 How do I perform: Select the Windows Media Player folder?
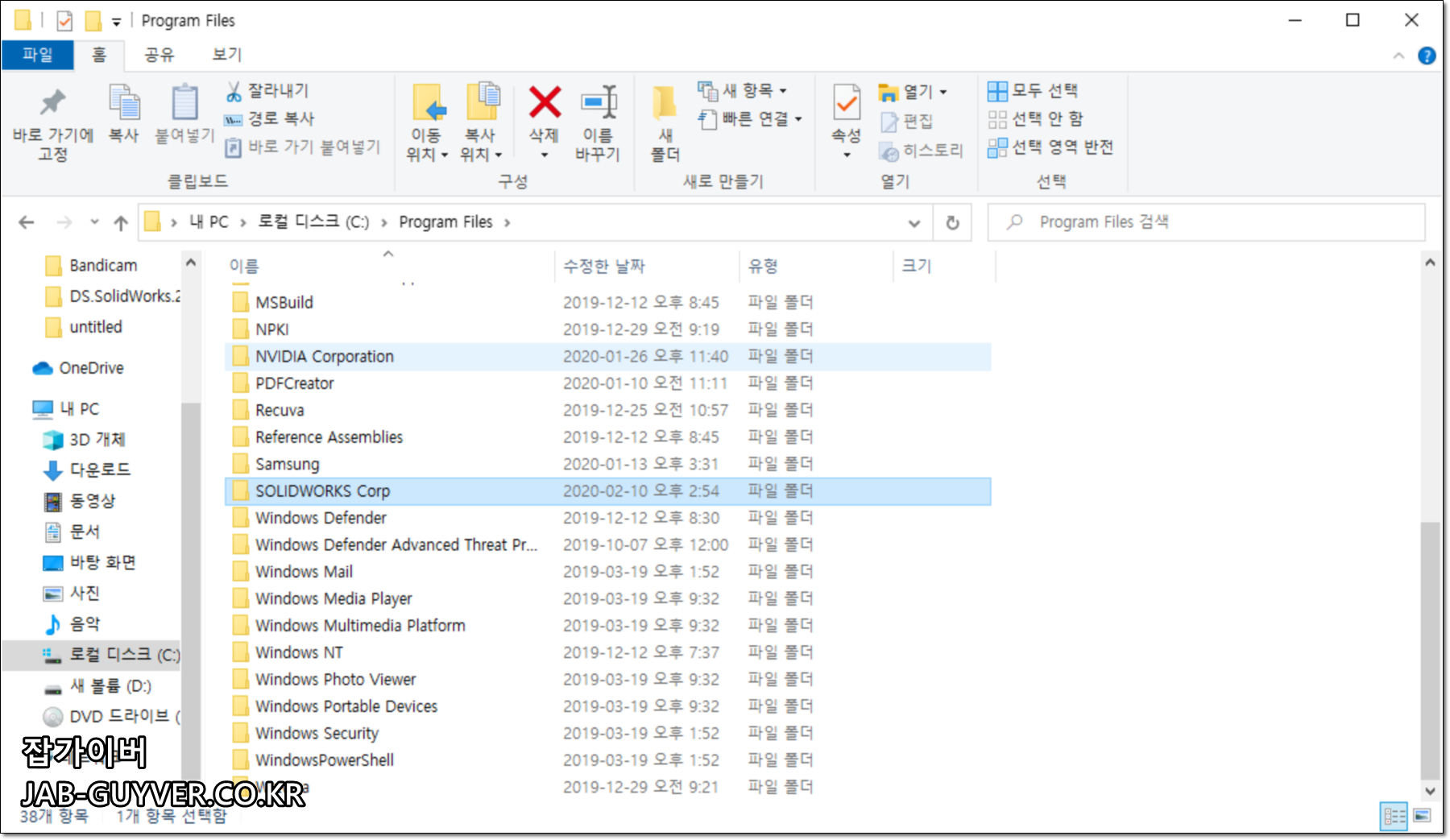(x=607, y=599)
